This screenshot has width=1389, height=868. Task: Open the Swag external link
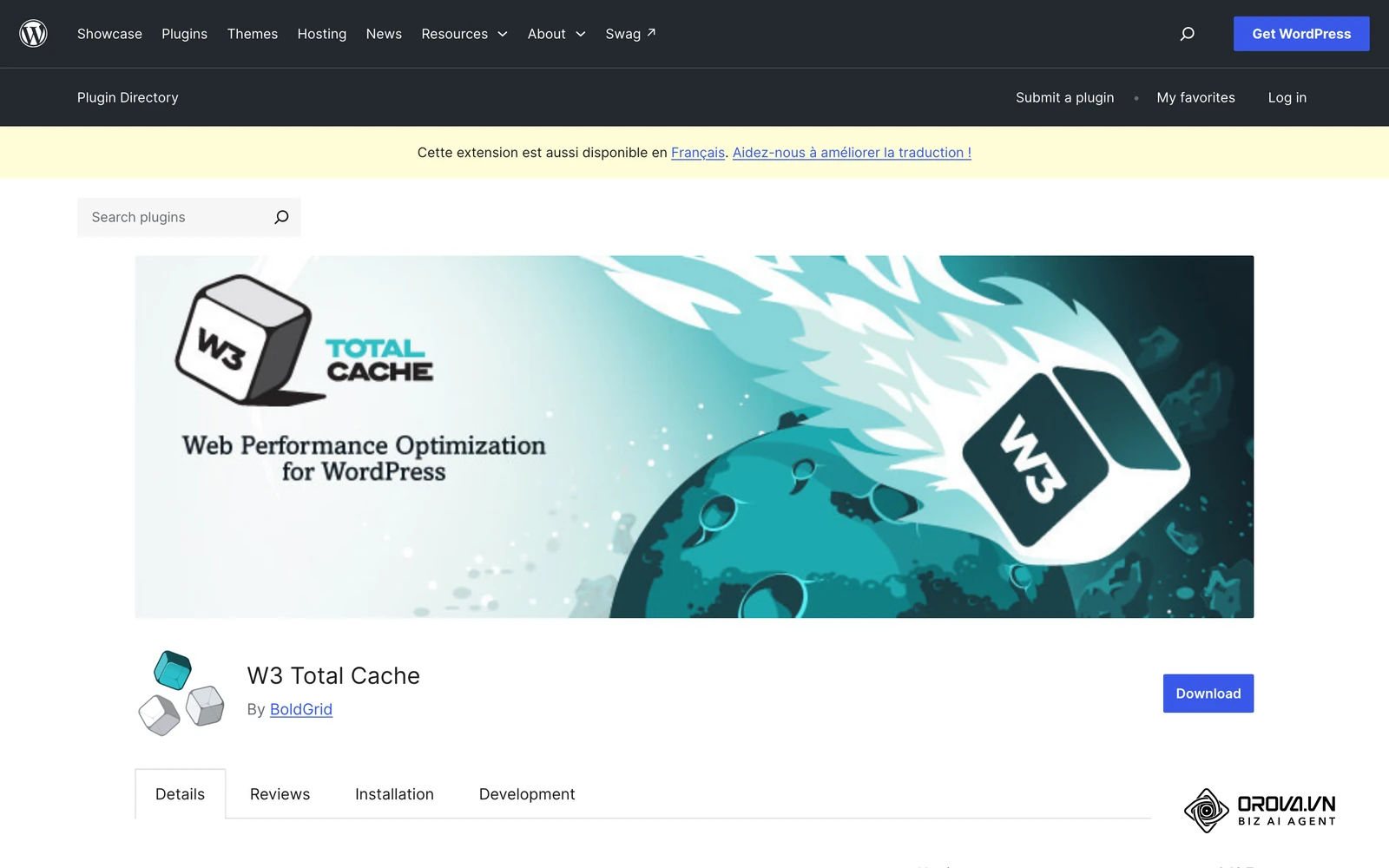(x=630, y=34)
